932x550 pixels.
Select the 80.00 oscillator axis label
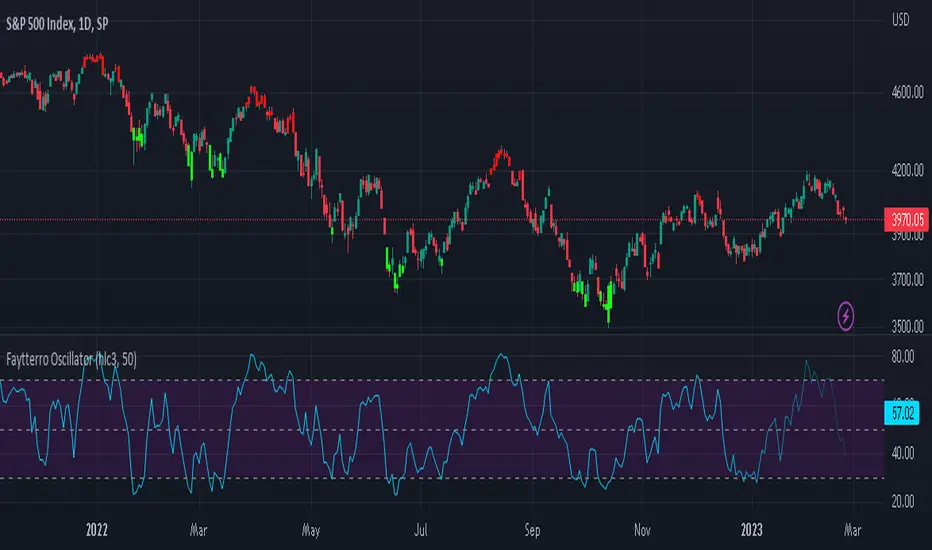click(x=903, y=357)
